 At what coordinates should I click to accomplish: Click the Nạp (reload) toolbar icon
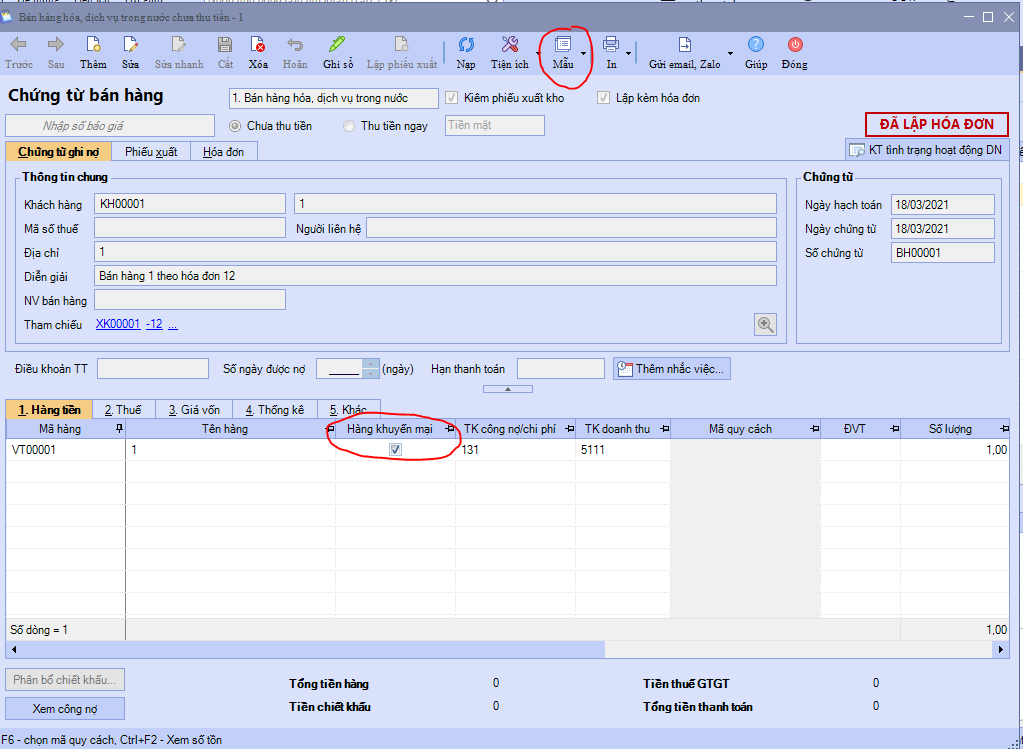[466, 44]
